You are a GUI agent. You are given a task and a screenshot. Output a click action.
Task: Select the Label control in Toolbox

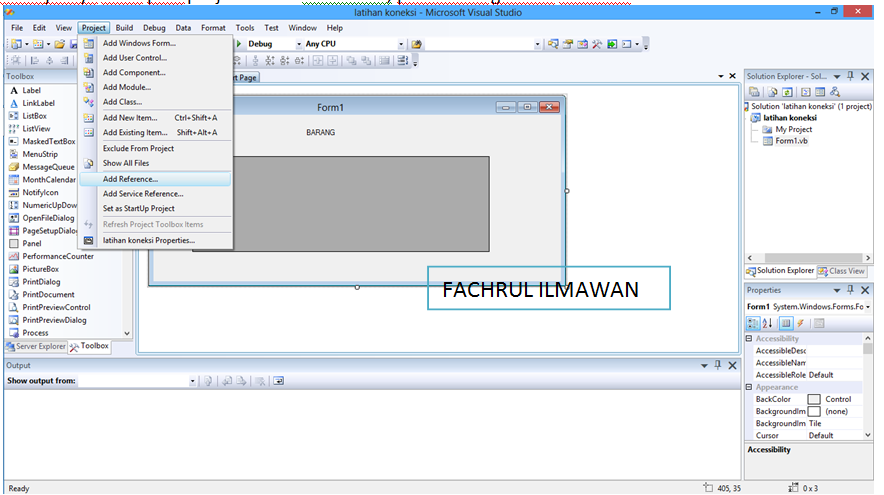click(x=31, y=90)
